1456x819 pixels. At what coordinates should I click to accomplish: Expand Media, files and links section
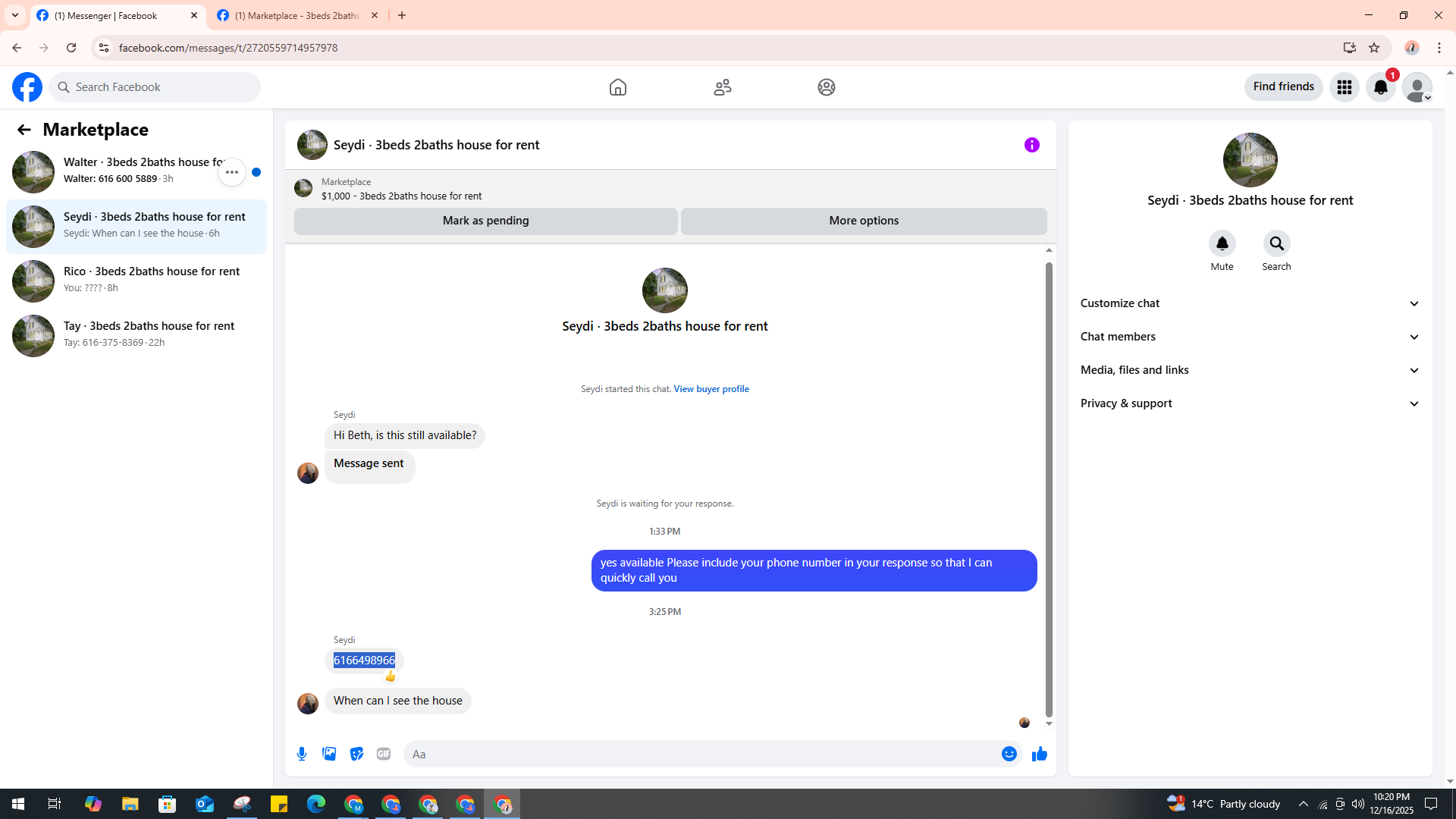pos(1250,370)
